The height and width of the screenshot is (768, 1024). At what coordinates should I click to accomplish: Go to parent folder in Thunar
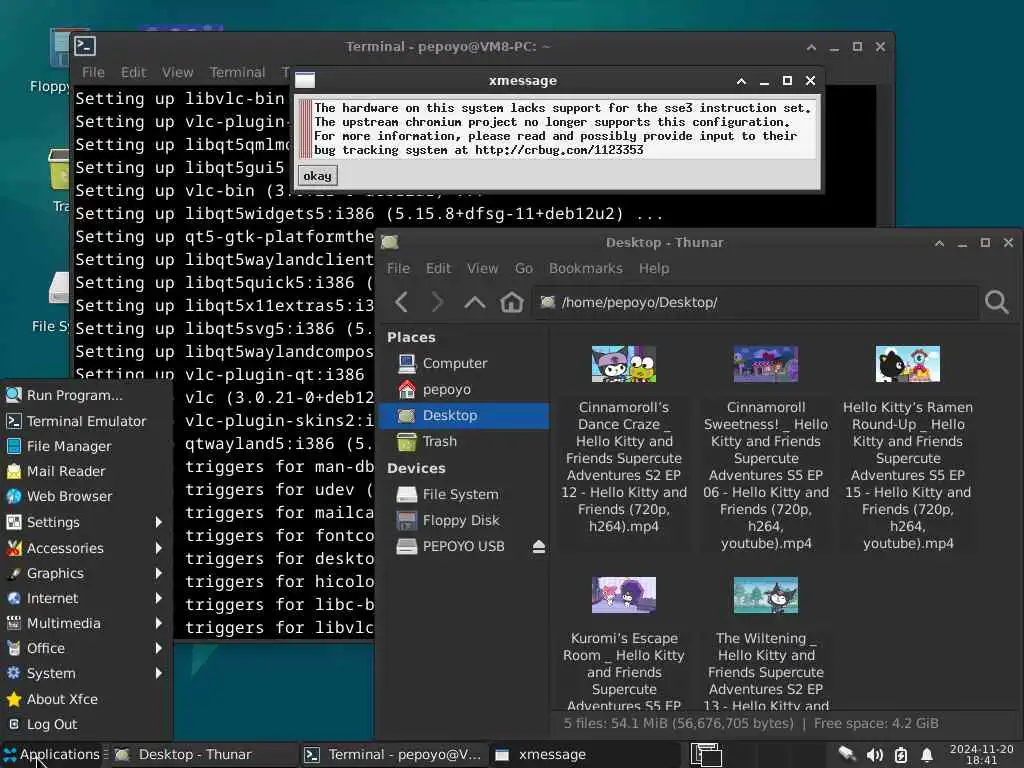click(475, 302)
